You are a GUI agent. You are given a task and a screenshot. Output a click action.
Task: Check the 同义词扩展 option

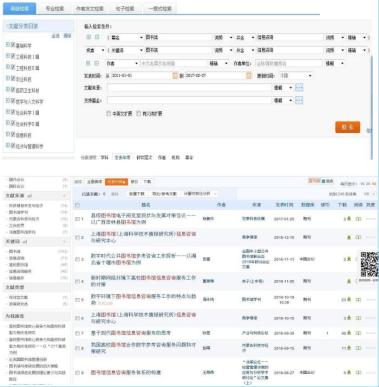(139, 114)
